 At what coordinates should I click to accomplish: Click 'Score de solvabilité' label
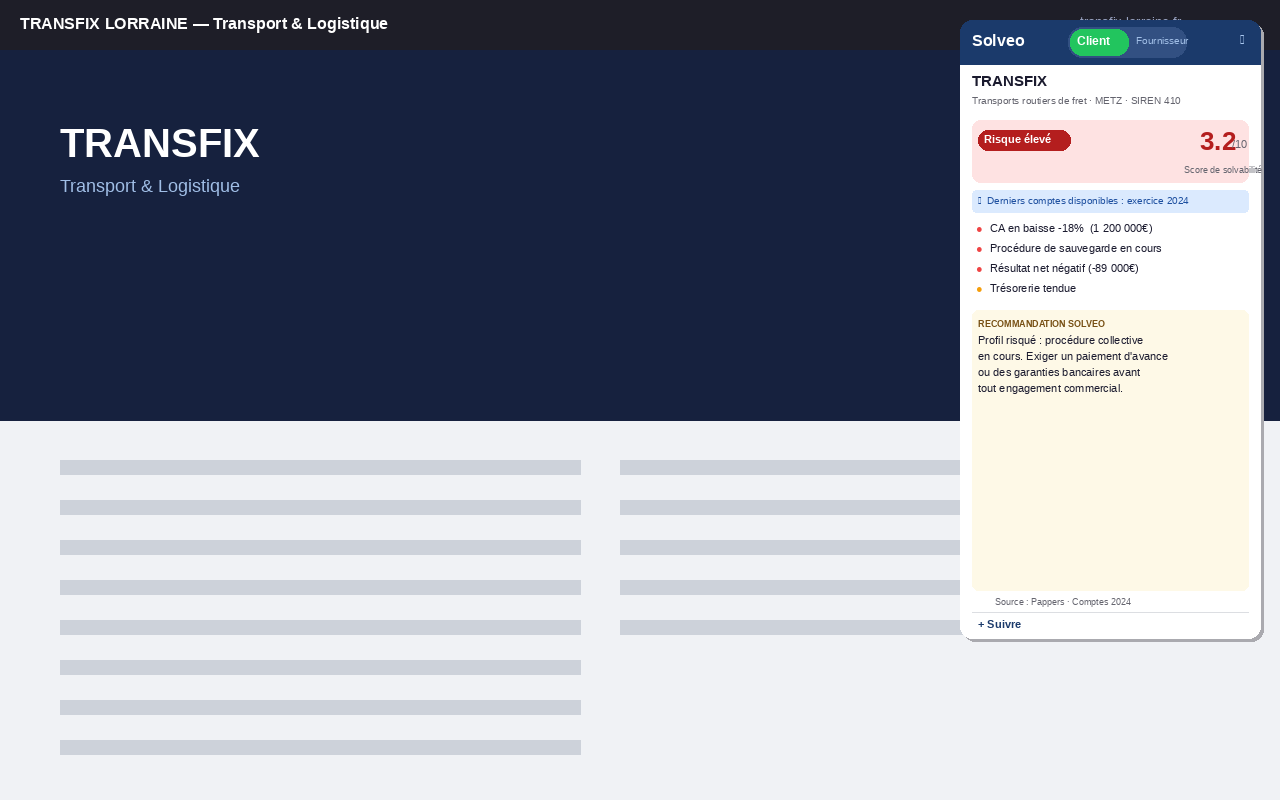coord(1223,170)
